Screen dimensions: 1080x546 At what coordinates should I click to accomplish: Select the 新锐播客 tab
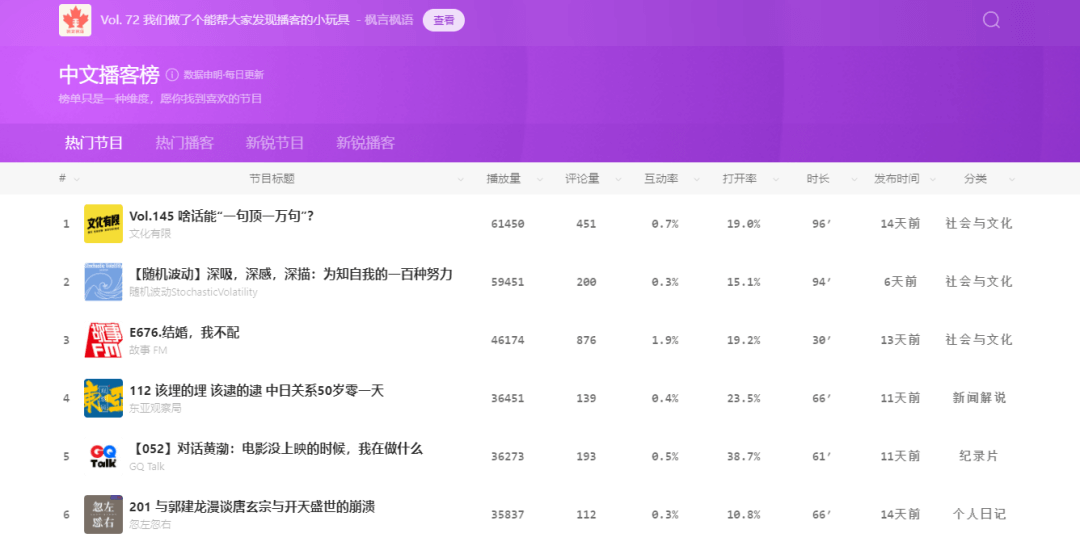pyautogui.click(x=365, y=143)
